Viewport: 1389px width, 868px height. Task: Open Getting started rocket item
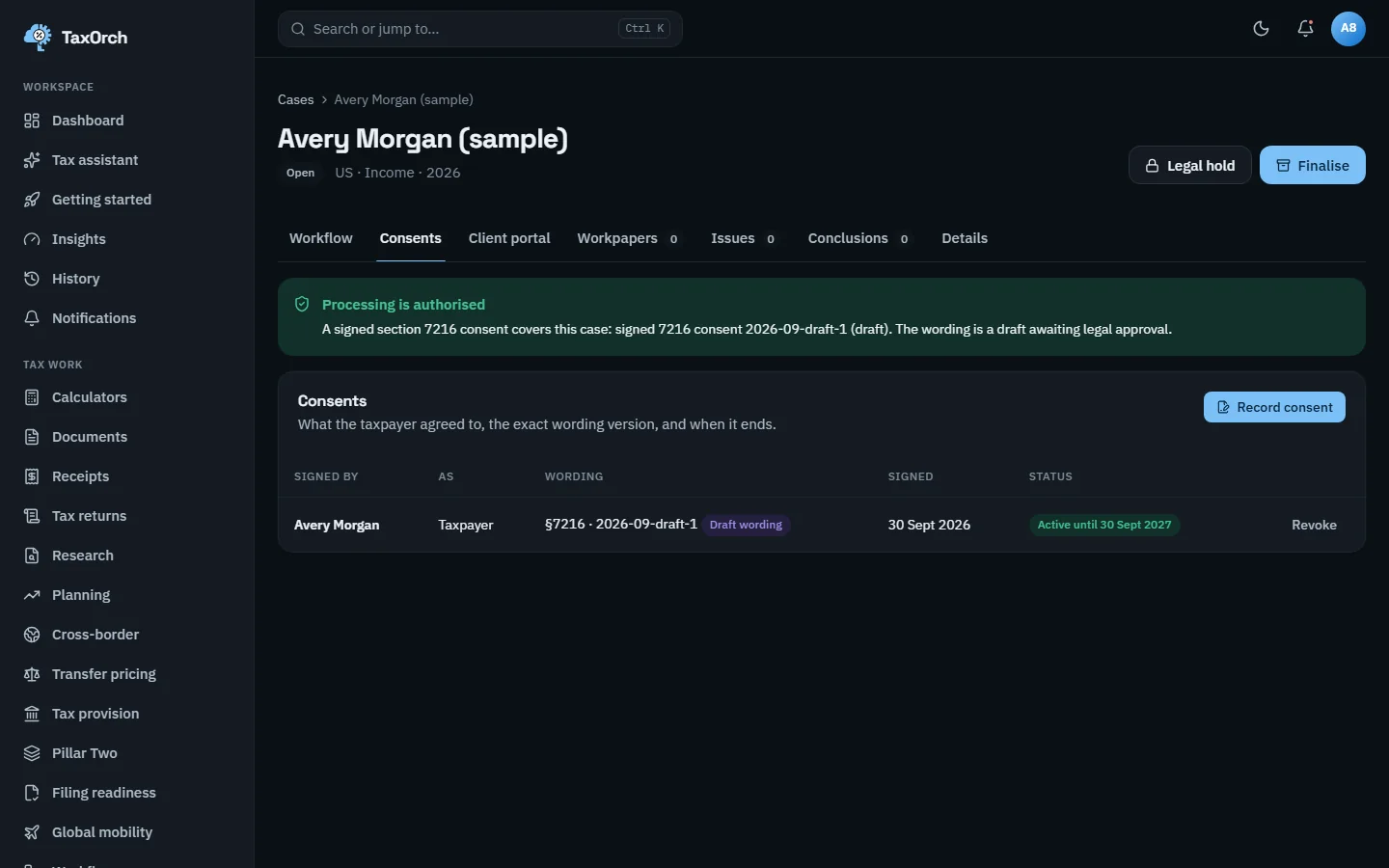point(127,200)
